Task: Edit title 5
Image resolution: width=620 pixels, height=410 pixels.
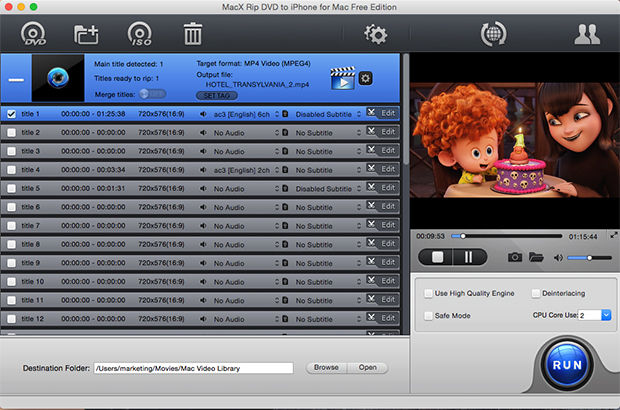Action: tap(388, 187)
